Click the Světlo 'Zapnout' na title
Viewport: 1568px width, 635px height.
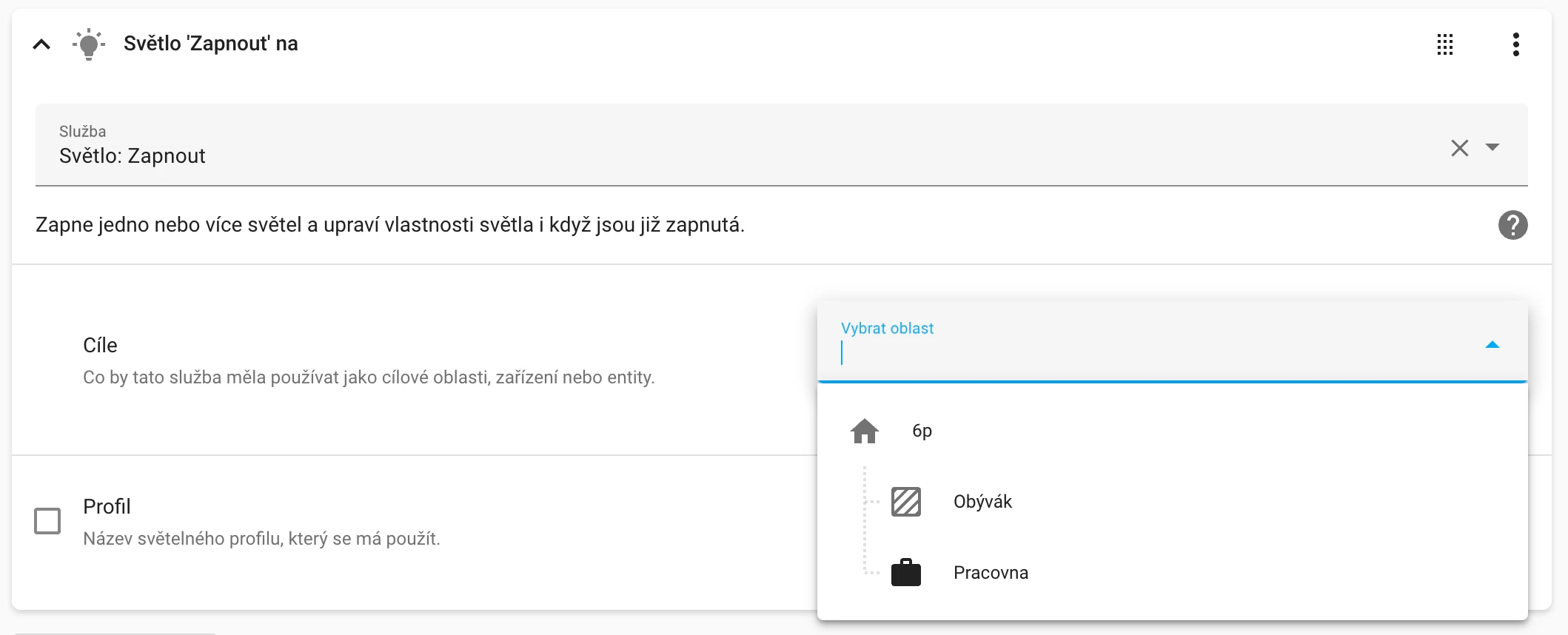pos(211,44)
